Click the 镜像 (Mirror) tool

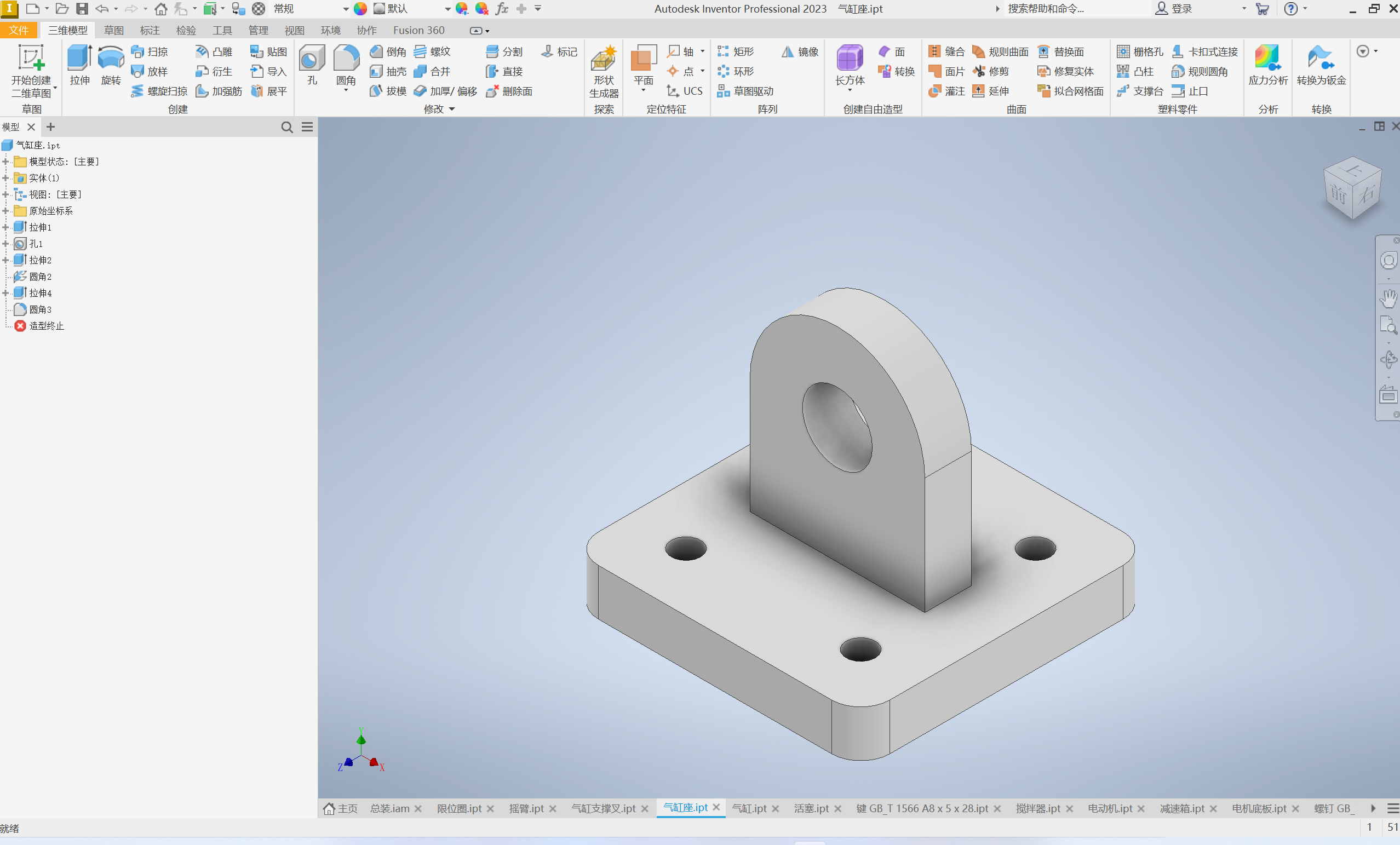click(x=801, y=51)
